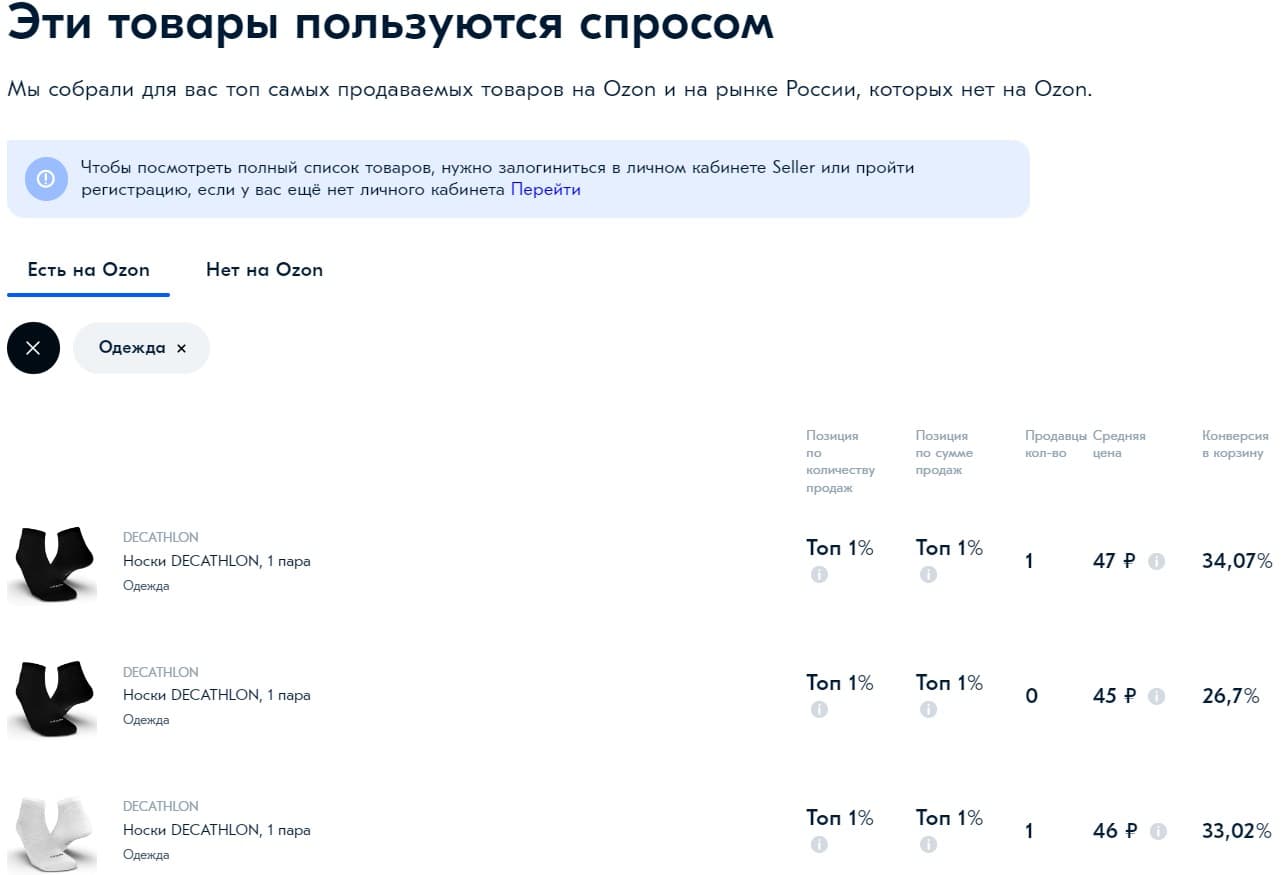Click heading Эти товары пользуются спросом
The image size is (1281, 875).
(390, 24)
